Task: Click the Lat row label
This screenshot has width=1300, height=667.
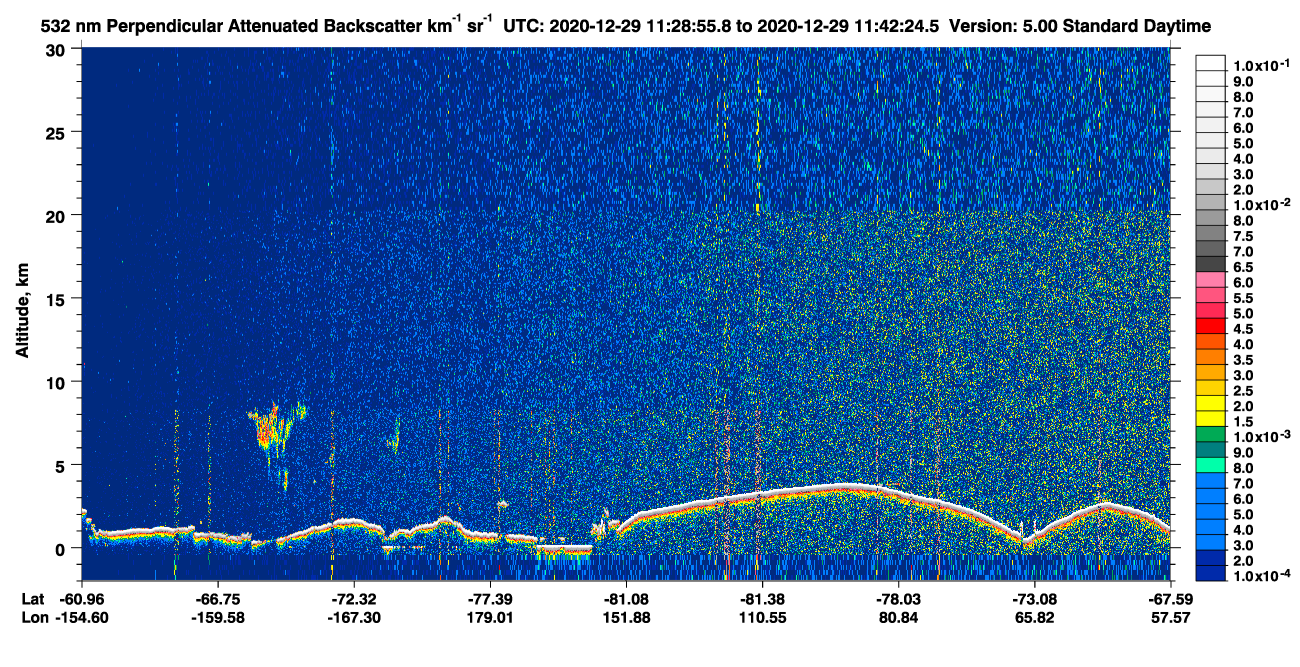Action: click(x=32, y=598)
